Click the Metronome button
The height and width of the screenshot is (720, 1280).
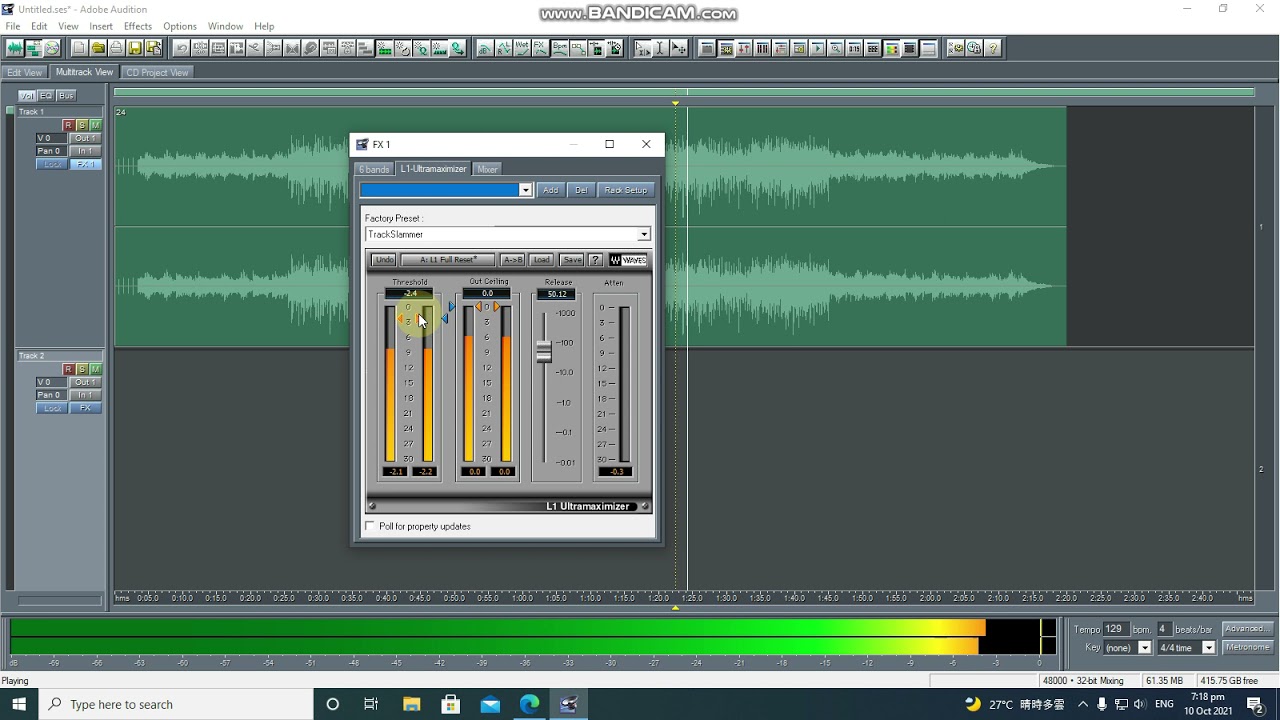pos(1247,647)
